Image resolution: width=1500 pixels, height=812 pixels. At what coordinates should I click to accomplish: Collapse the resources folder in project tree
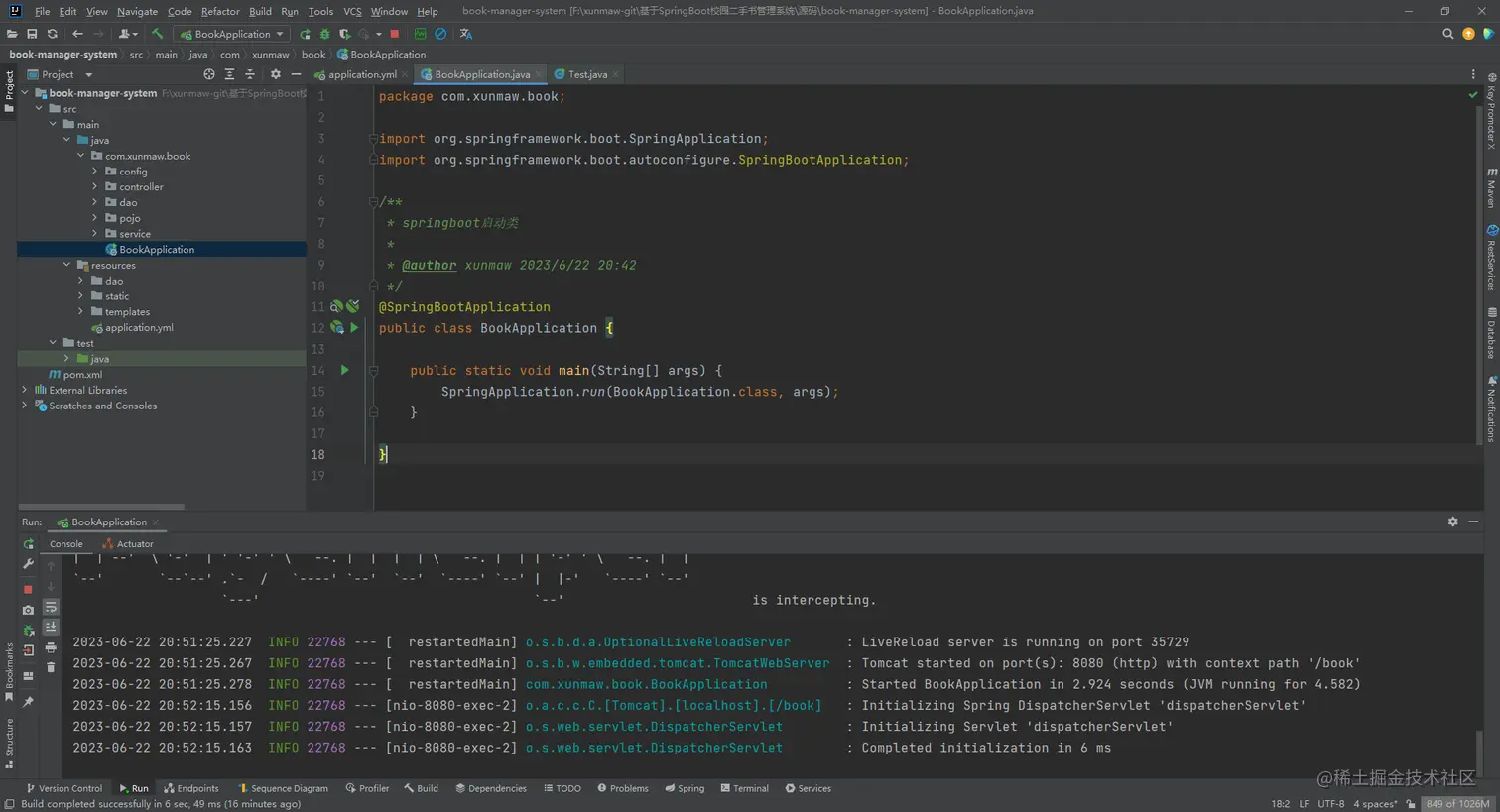click(x=67, y=265)
